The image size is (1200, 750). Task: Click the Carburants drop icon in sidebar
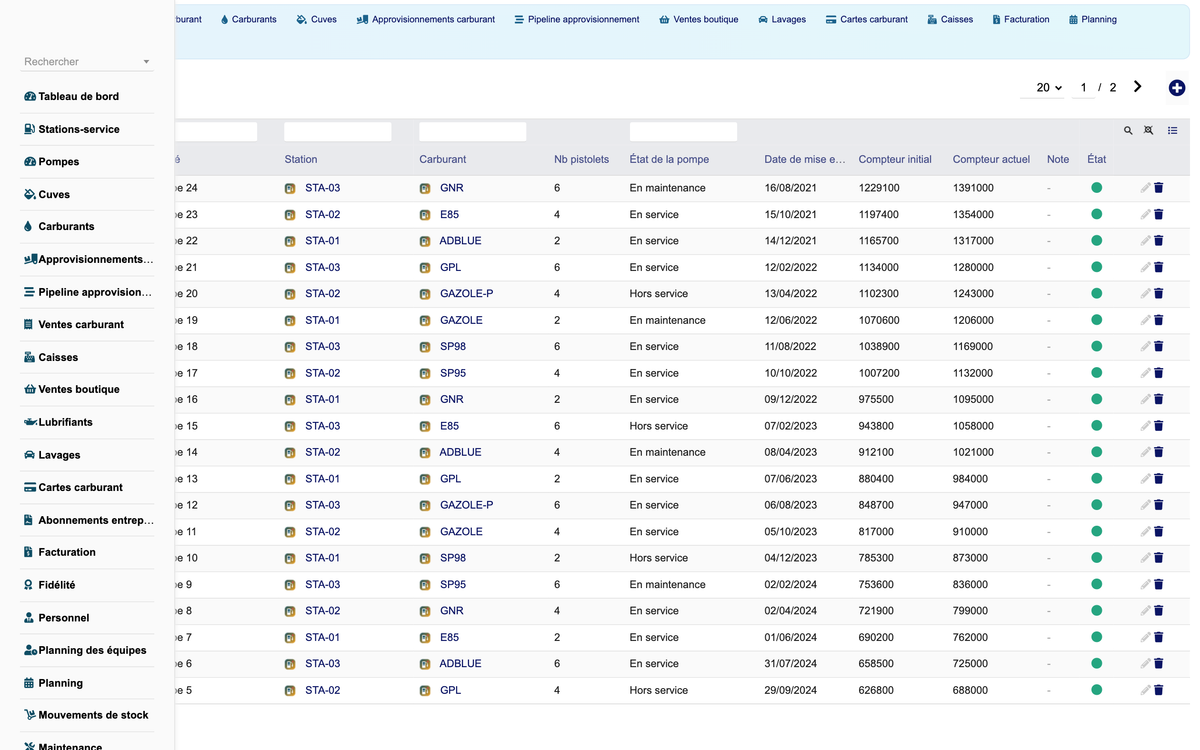pyautogui.click(x=28, y=227)
